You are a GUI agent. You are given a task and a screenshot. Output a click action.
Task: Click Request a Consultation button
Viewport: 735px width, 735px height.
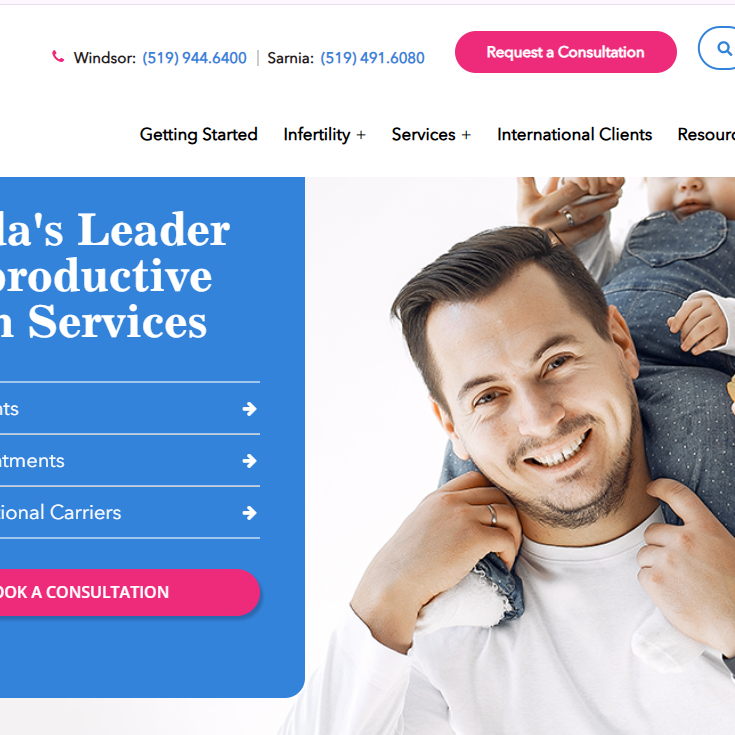point(566,52)
